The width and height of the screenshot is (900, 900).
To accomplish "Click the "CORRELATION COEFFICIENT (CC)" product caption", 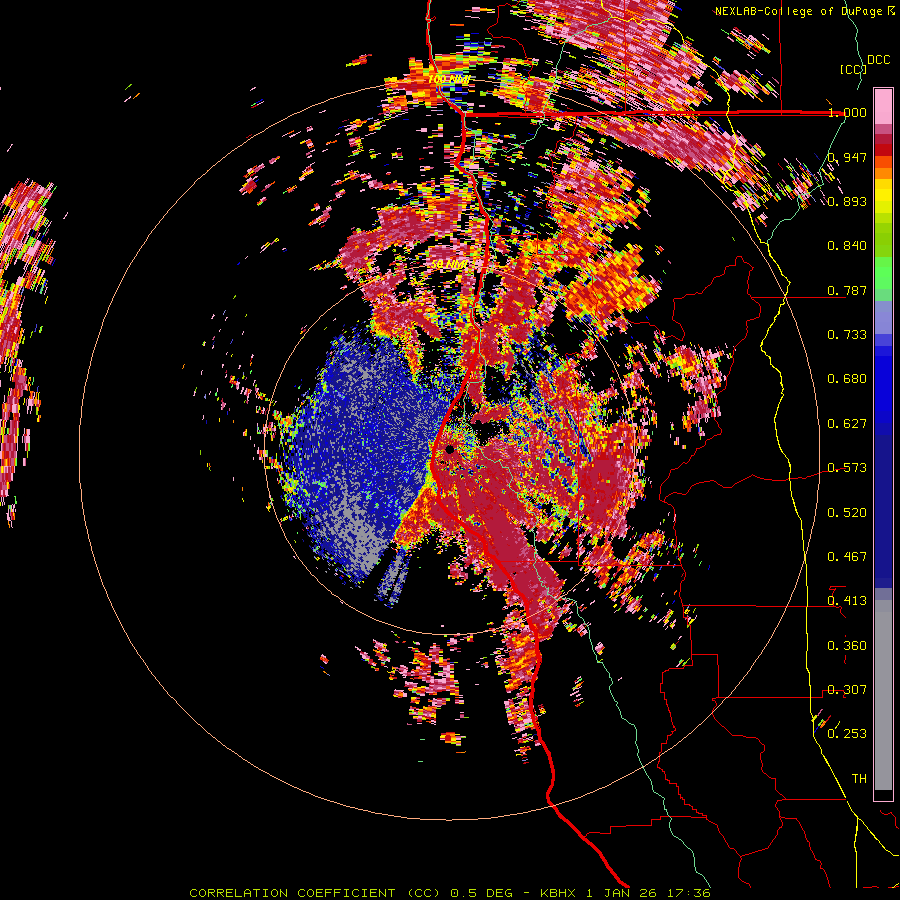I will point(314,893).
